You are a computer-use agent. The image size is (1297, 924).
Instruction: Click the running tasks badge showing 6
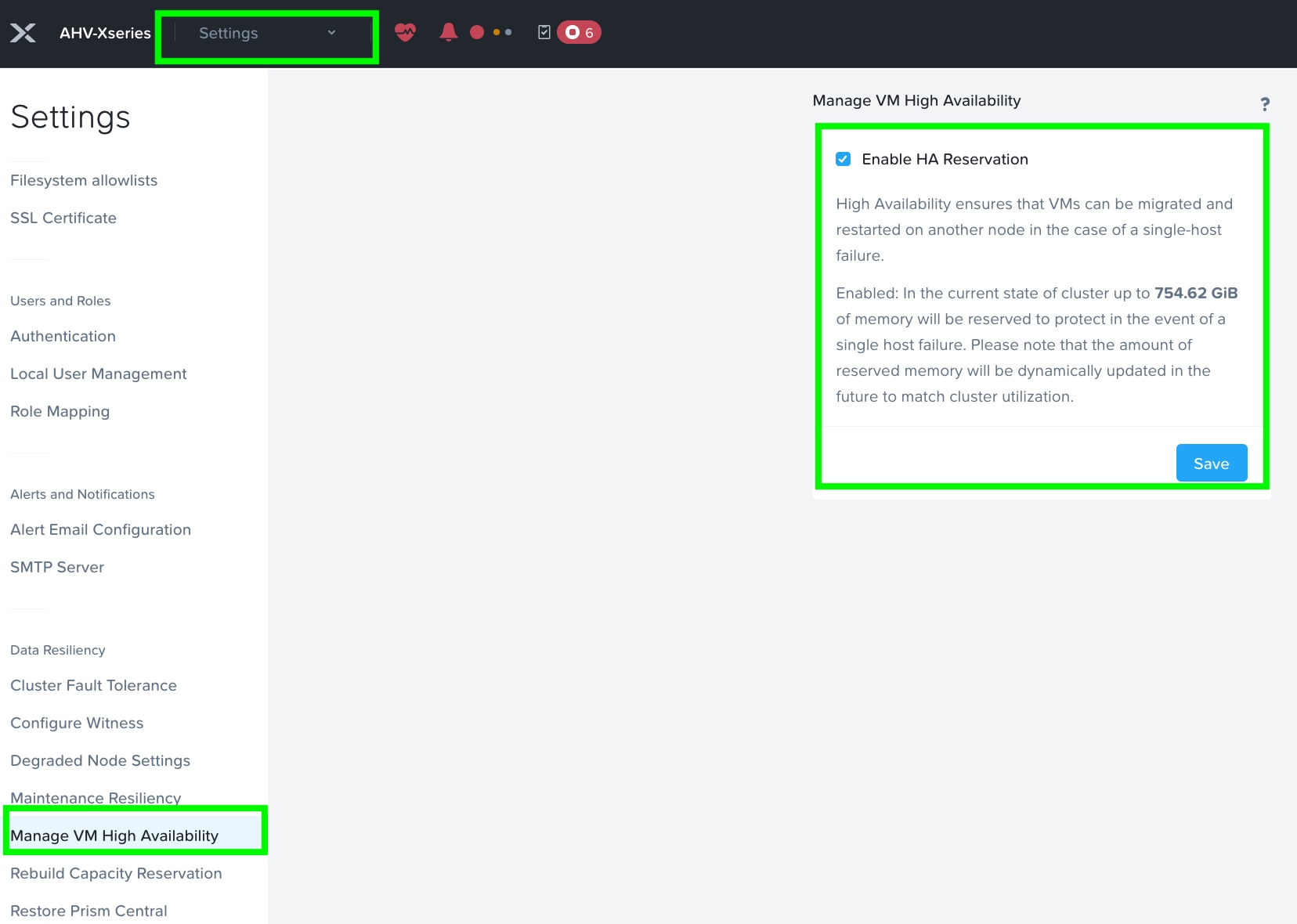point(578,32)
